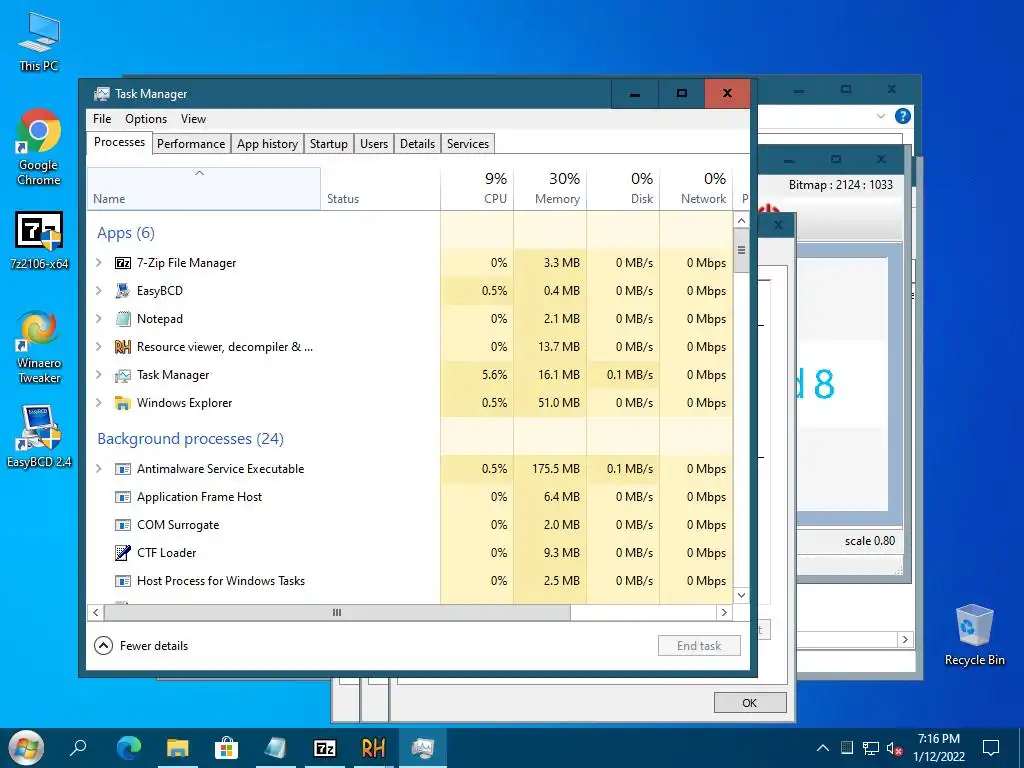Click the Notepad process icon
Screen dimensions: 1024x768
point(123,319)
